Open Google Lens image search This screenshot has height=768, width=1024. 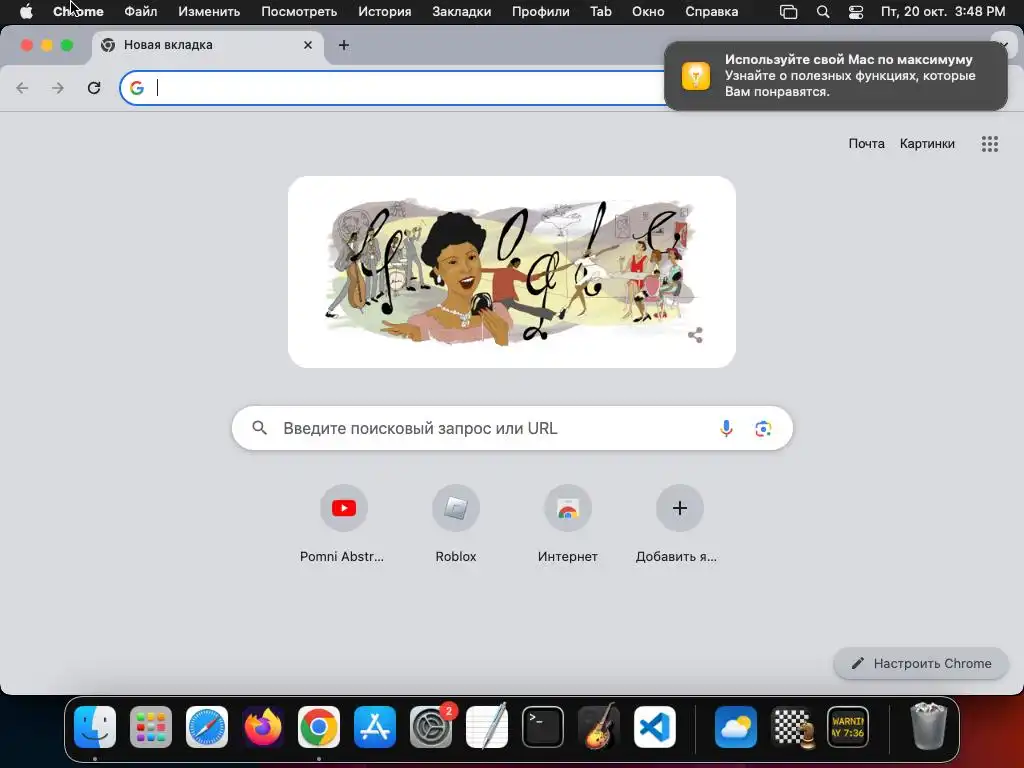[x=763, y=428]
